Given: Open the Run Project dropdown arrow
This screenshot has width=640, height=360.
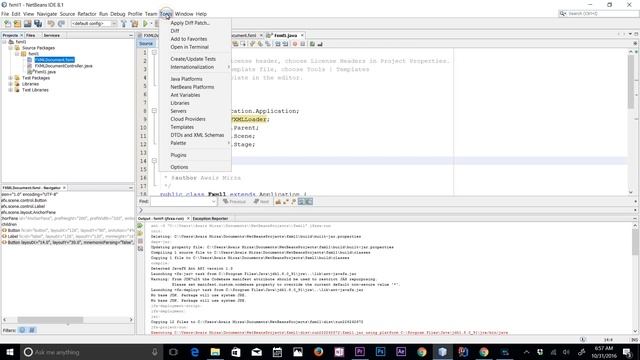Looking at the screenshot, I should 151,24.
